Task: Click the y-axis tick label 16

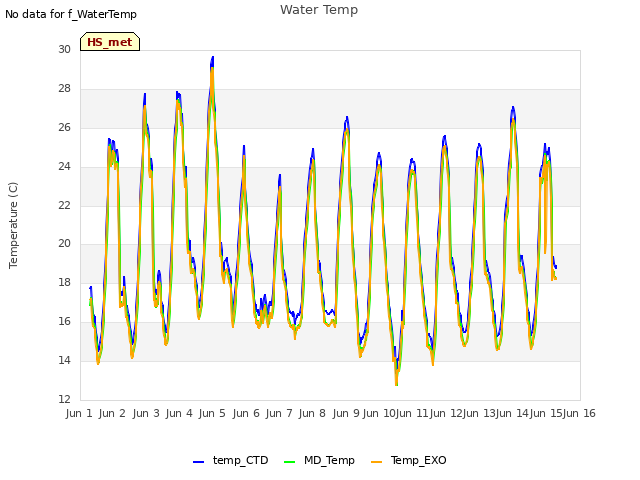Action: click(x=64, y=322)
